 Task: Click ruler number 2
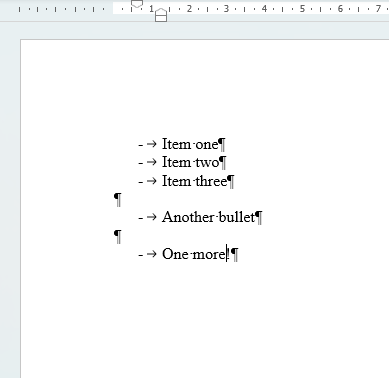coord(189,9)
